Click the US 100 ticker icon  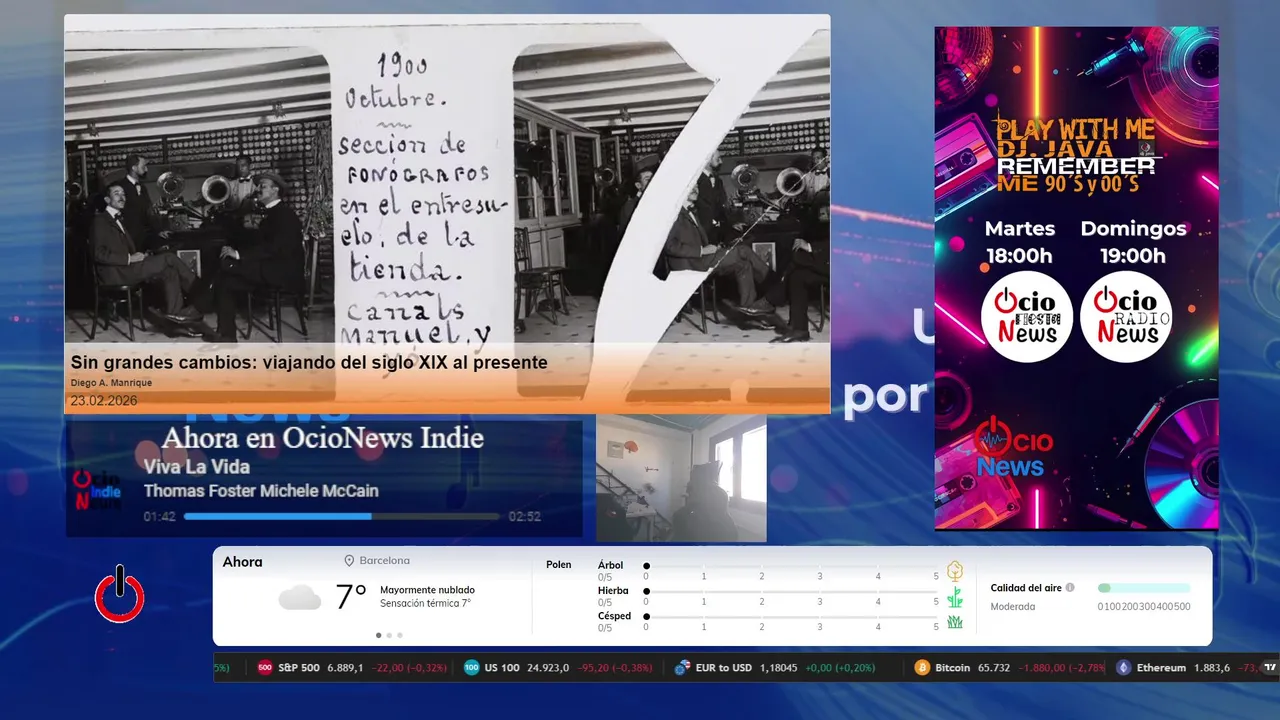[x=472, y=668]
